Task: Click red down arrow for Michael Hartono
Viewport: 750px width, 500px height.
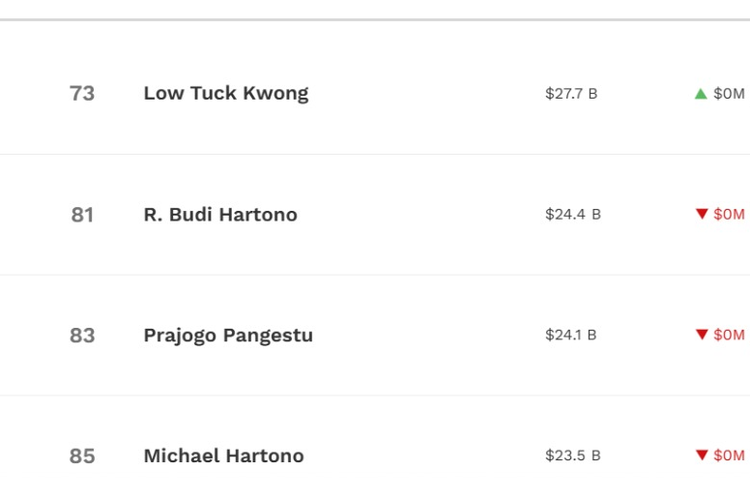Action: pyautogui.click(x=702, y=455)
